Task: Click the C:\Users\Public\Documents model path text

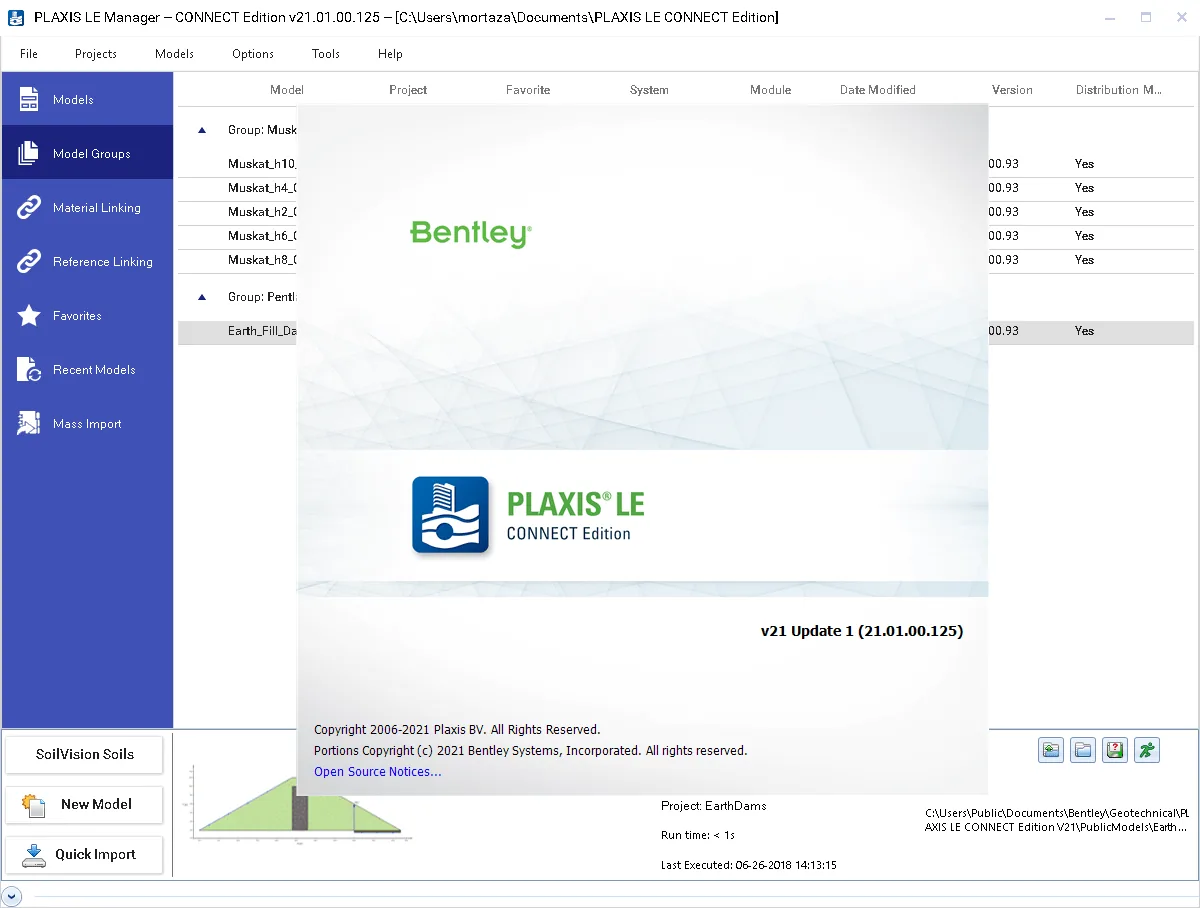Action: coord(1057,820)
